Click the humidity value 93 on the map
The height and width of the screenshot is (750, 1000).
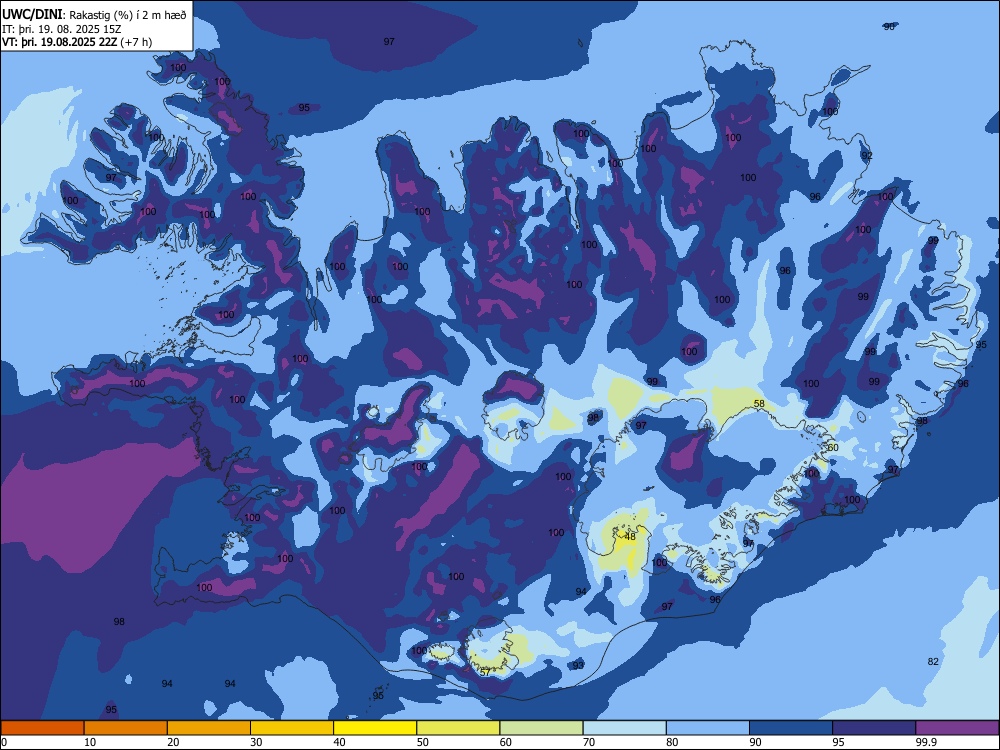tap(578, 665)
